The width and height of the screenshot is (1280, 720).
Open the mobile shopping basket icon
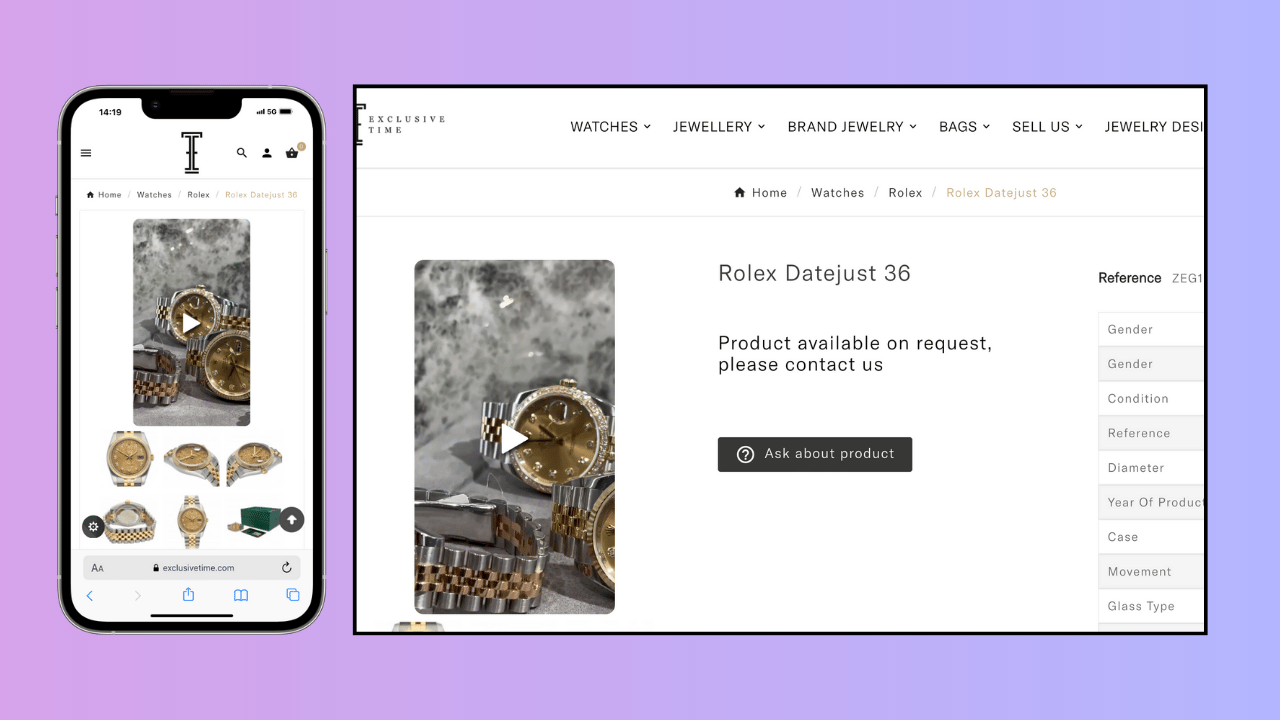pos(292,153)
